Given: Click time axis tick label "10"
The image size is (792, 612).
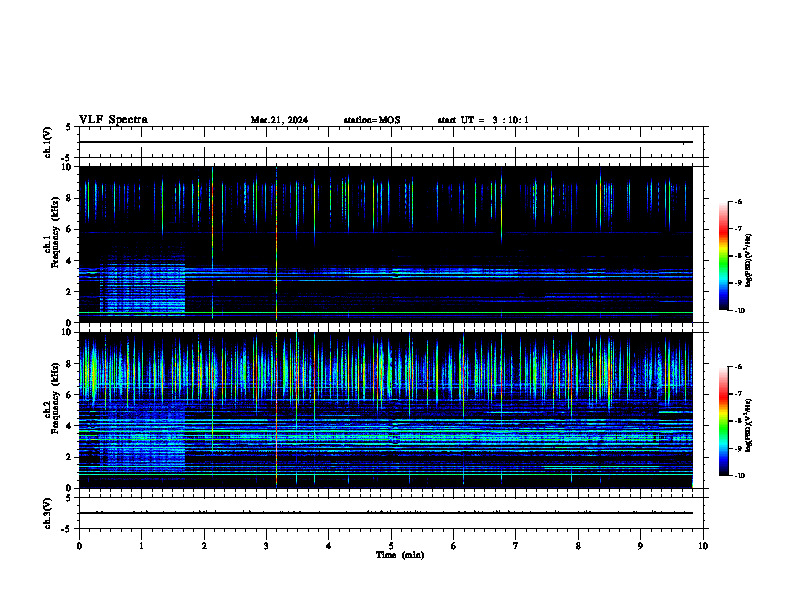Looking at the screenshot, I should [x=703, y=546].
